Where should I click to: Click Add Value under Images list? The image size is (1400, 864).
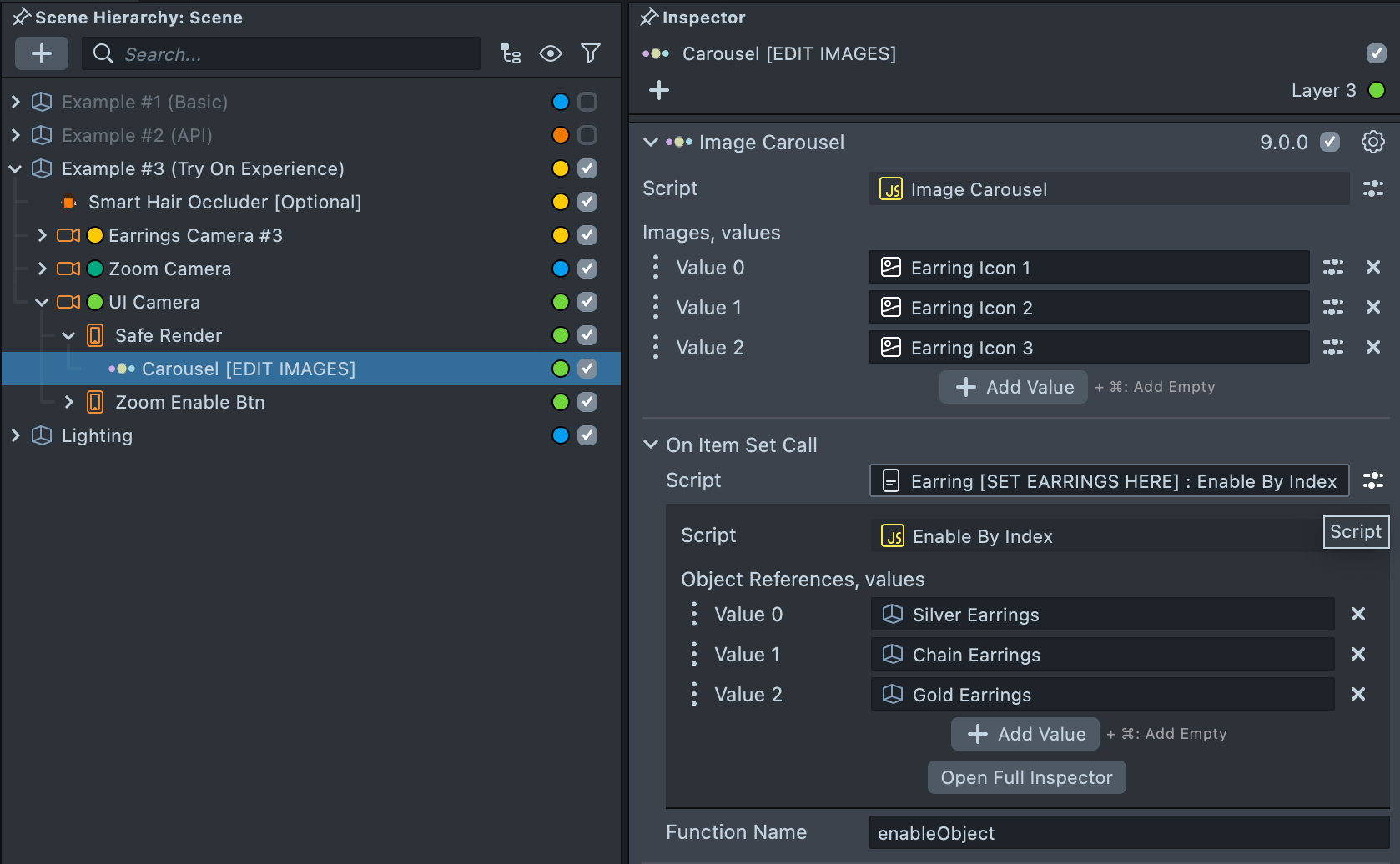(1014, 387)
